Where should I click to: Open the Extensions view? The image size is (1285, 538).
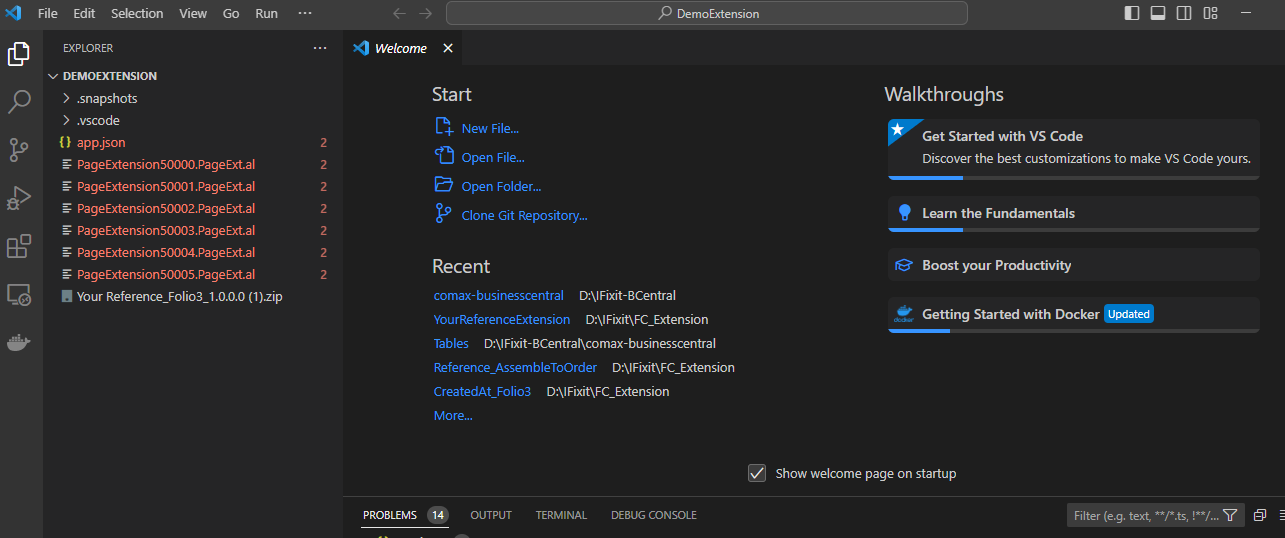(20, 246)
